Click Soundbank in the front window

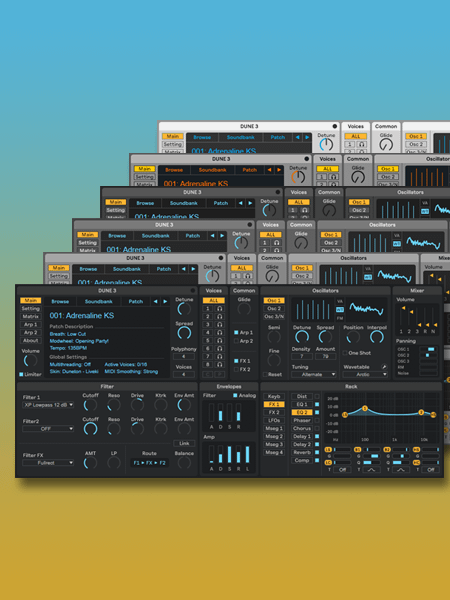(x=99, y=302)
